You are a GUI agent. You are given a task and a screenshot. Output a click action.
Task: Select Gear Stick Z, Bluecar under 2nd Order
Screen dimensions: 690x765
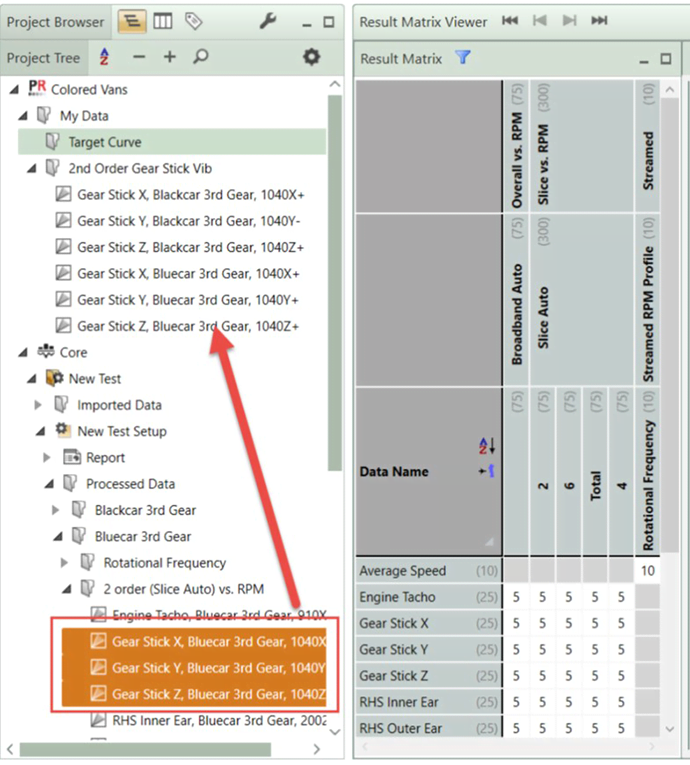click(188, 326)
